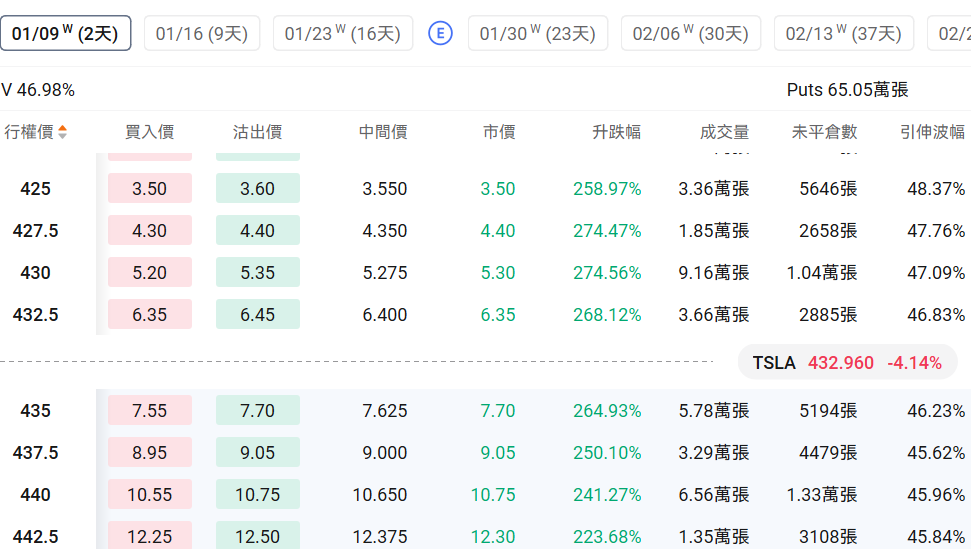Select ask price 5.35 at strike 430
971x549 pixels.
[257, 273]
